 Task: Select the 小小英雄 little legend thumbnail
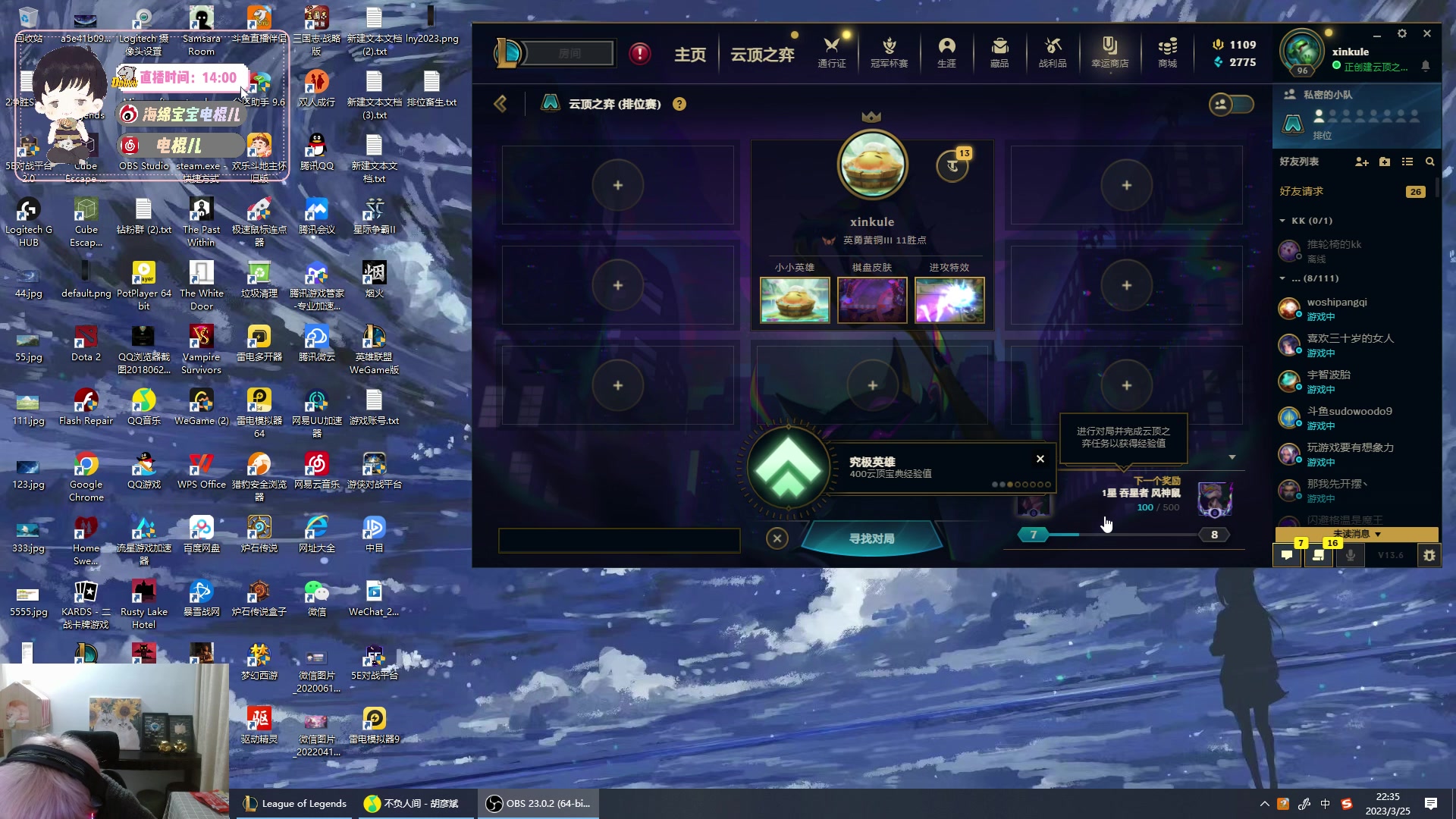click(795, 300)
